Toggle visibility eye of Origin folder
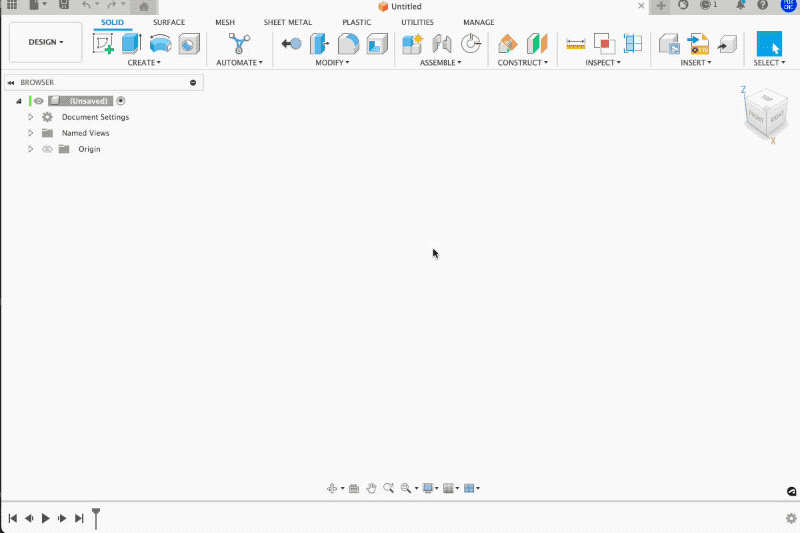This screenshot has width=800, height=533. pos(46,149)
